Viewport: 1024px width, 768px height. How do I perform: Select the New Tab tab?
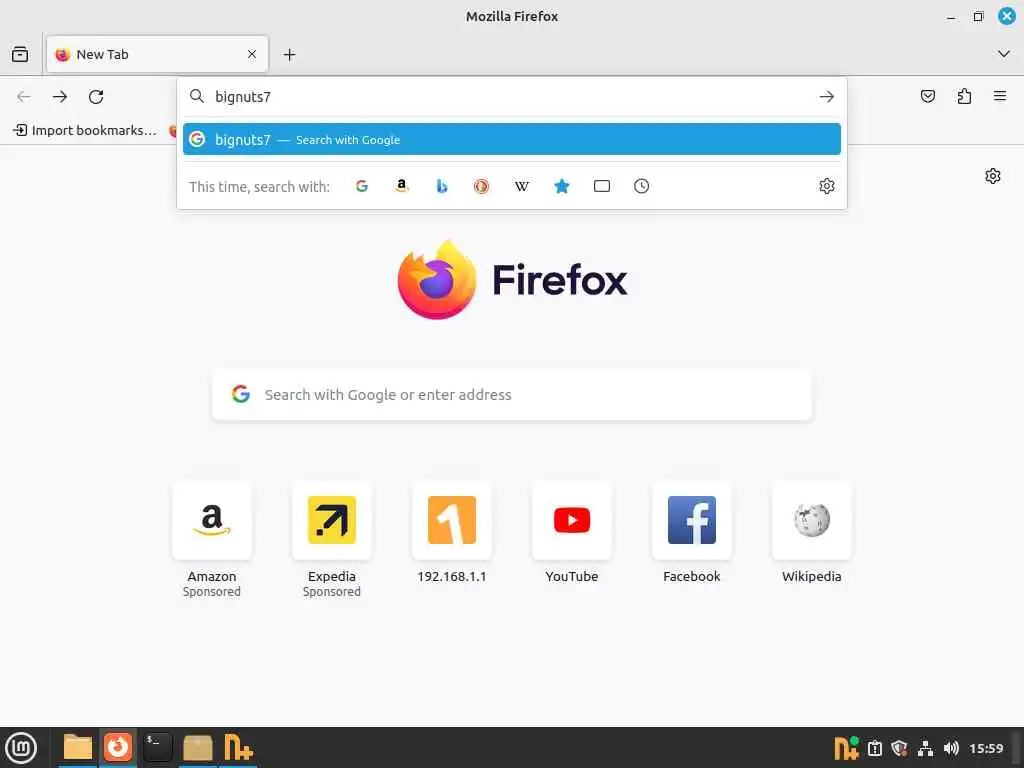[x=157, y=54]
